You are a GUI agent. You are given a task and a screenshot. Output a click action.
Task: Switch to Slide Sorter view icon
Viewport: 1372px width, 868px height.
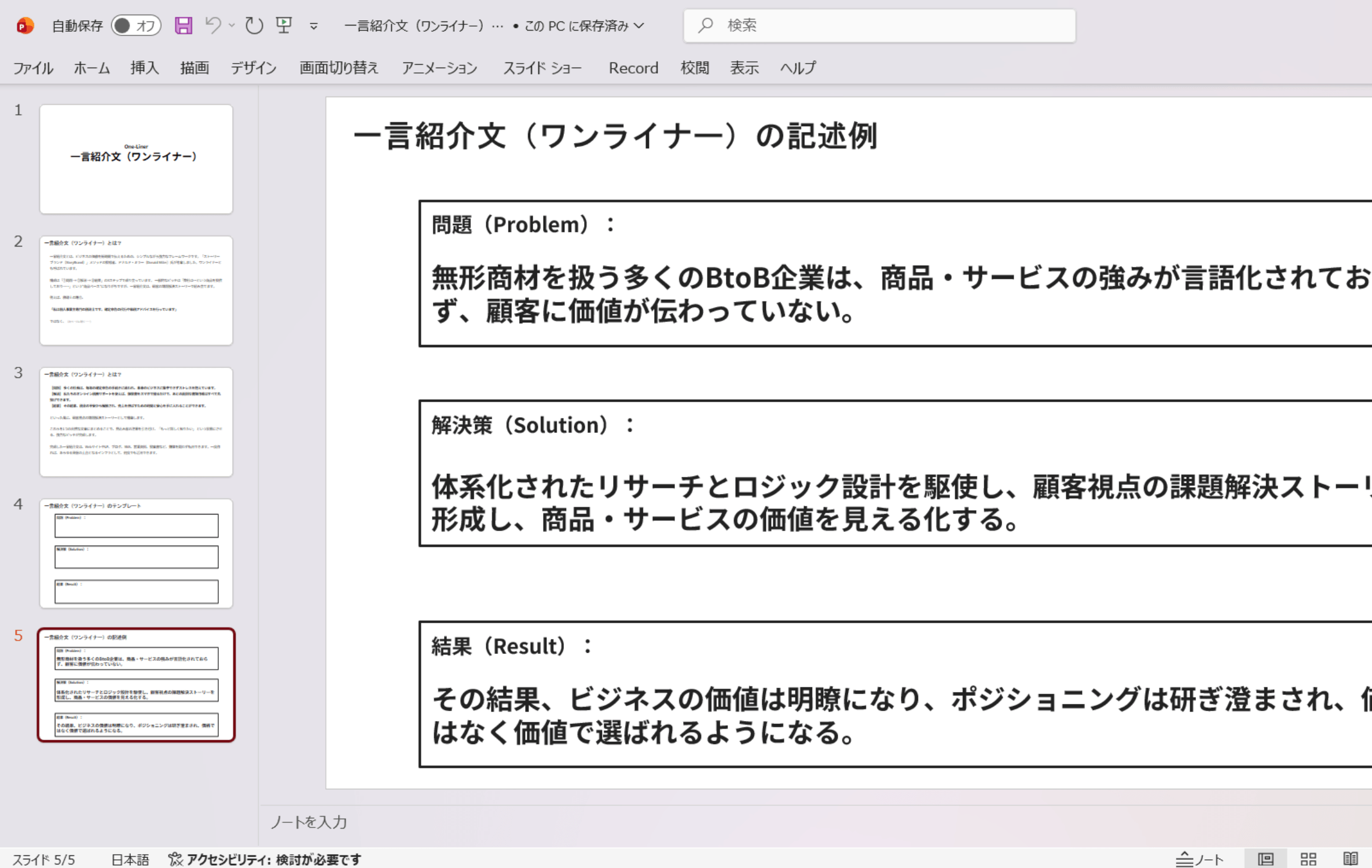click(x=1308, y=859)
